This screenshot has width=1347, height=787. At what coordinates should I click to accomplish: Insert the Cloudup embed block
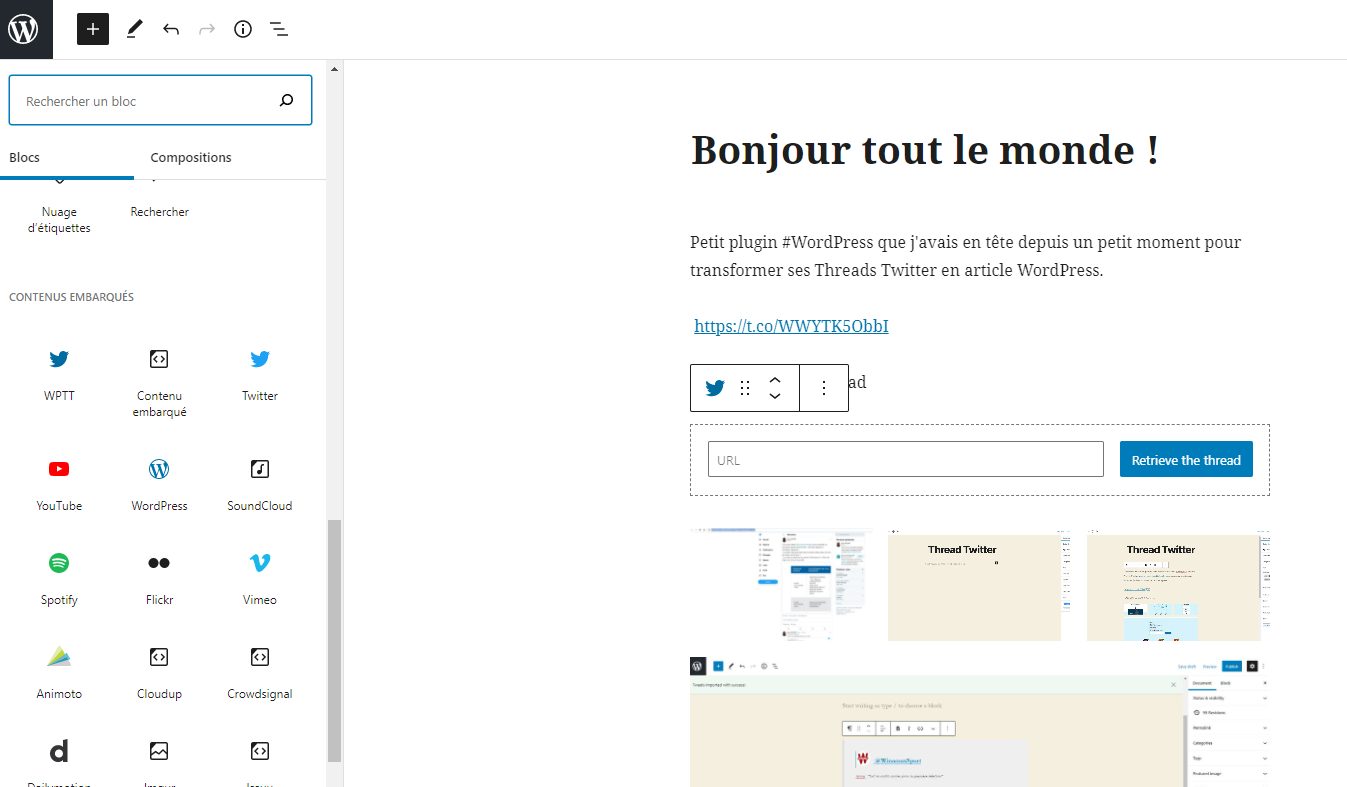pyautogui.click(x=159, y=673)
